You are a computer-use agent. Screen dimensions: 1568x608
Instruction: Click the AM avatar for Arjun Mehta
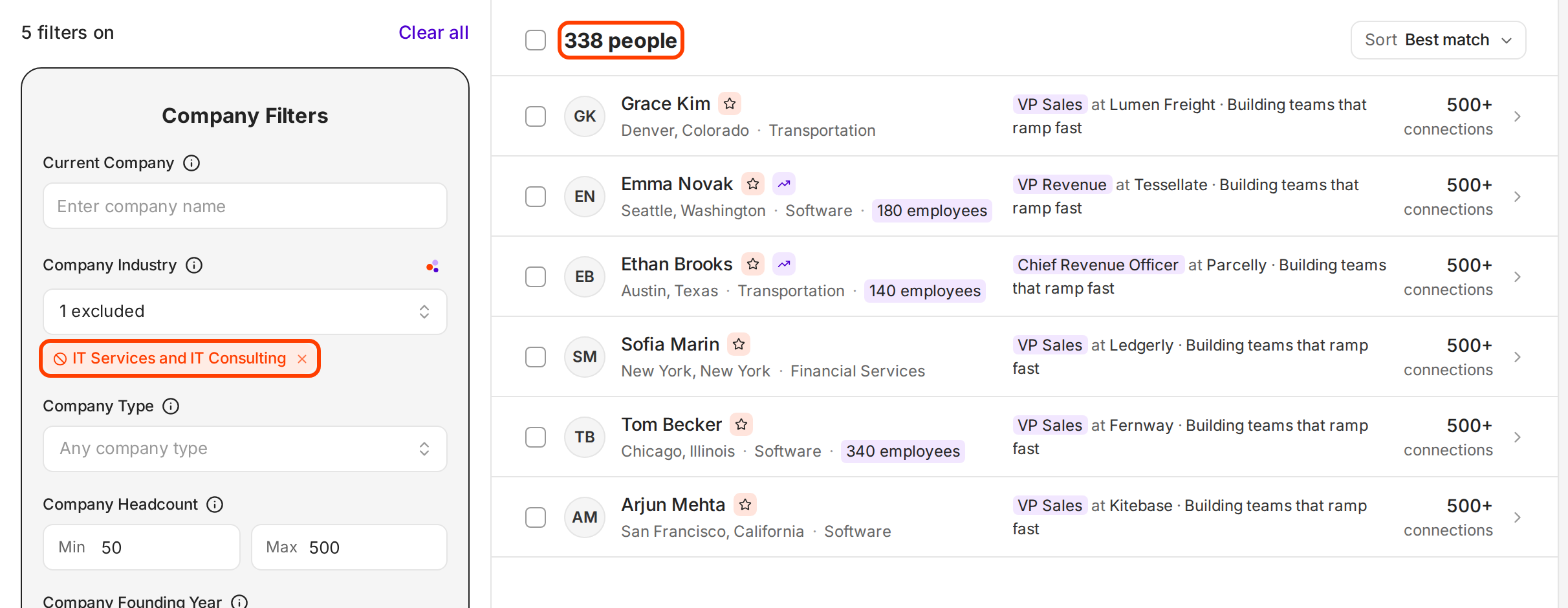[x=585, y=517]
